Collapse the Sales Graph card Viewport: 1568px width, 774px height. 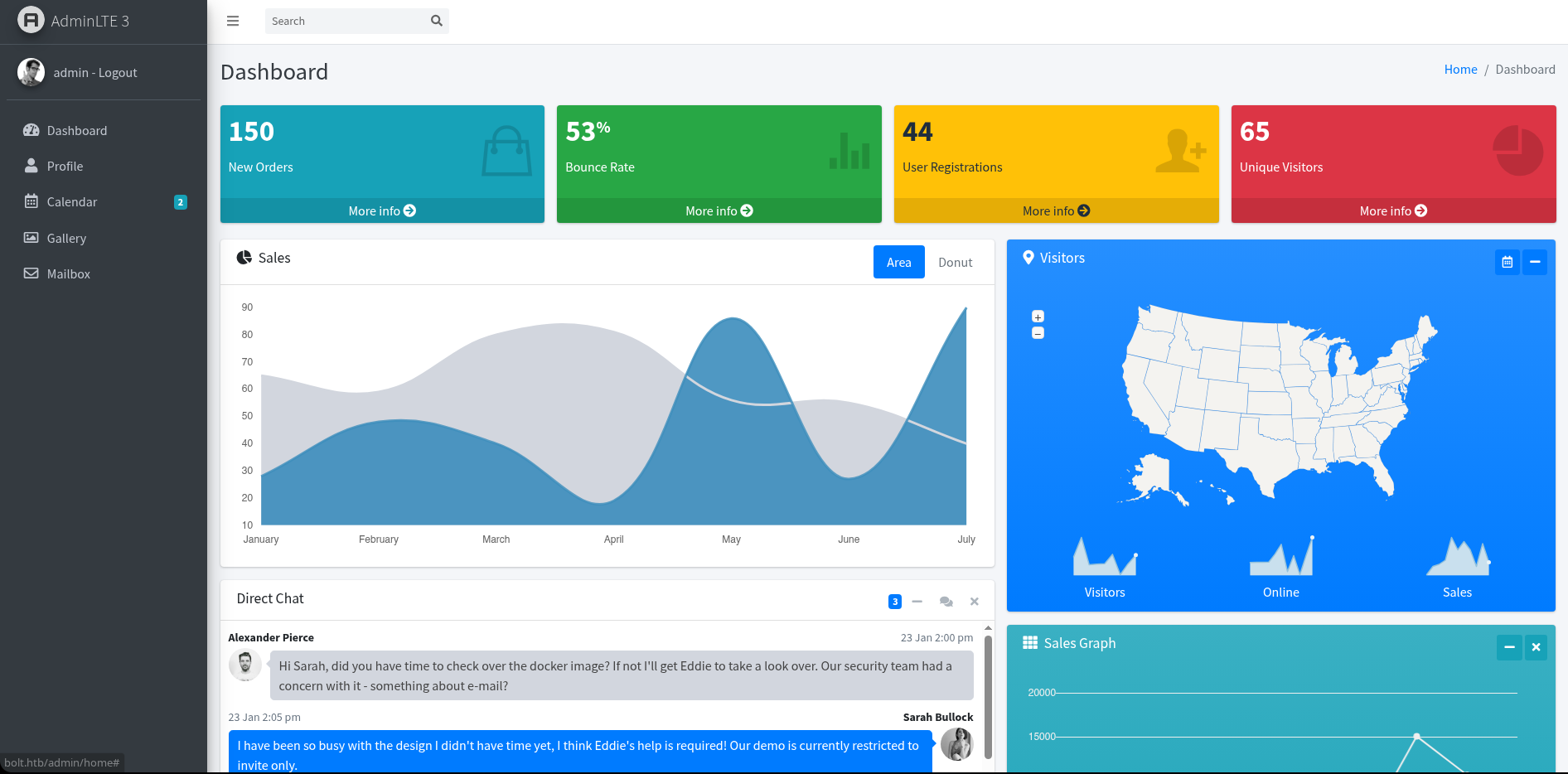[x=1509, y=647]
